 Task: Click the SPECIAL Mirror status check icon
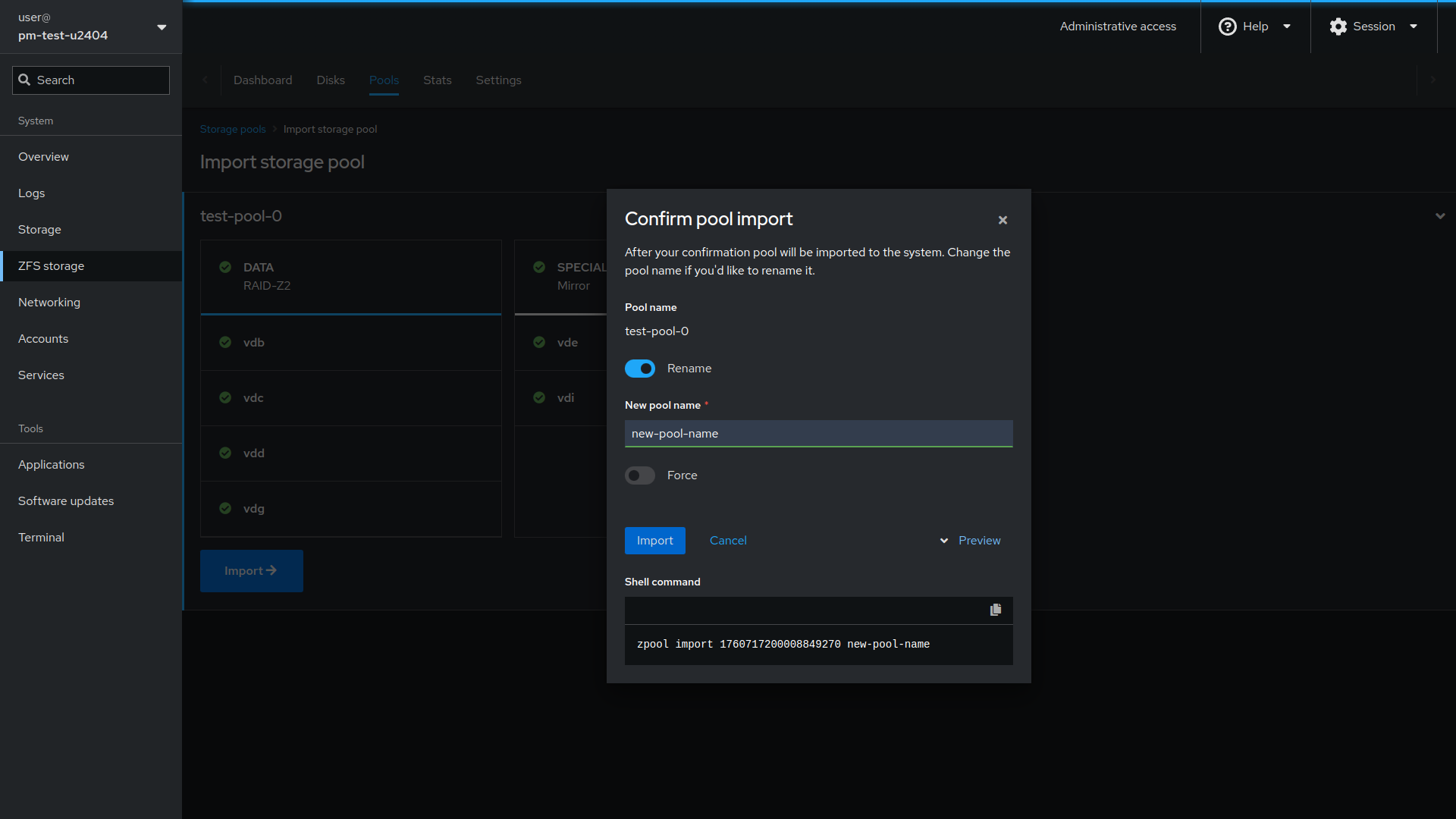(539, 267)
